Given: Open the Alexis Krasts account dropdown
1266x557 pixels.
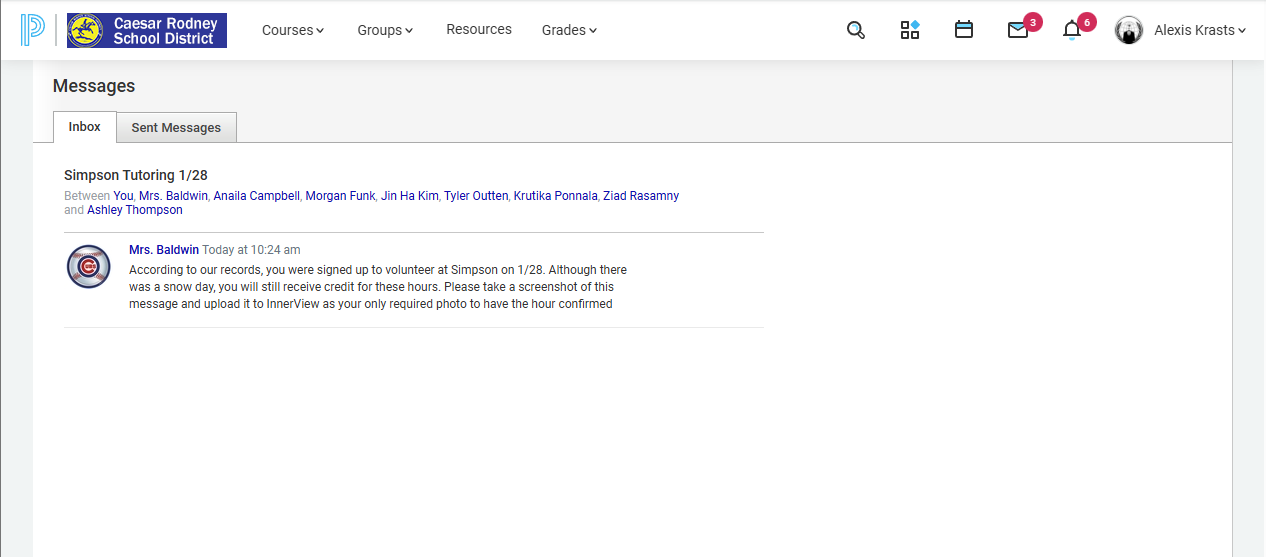Looking at the screenshot, I should click(x=1200, y=30).
